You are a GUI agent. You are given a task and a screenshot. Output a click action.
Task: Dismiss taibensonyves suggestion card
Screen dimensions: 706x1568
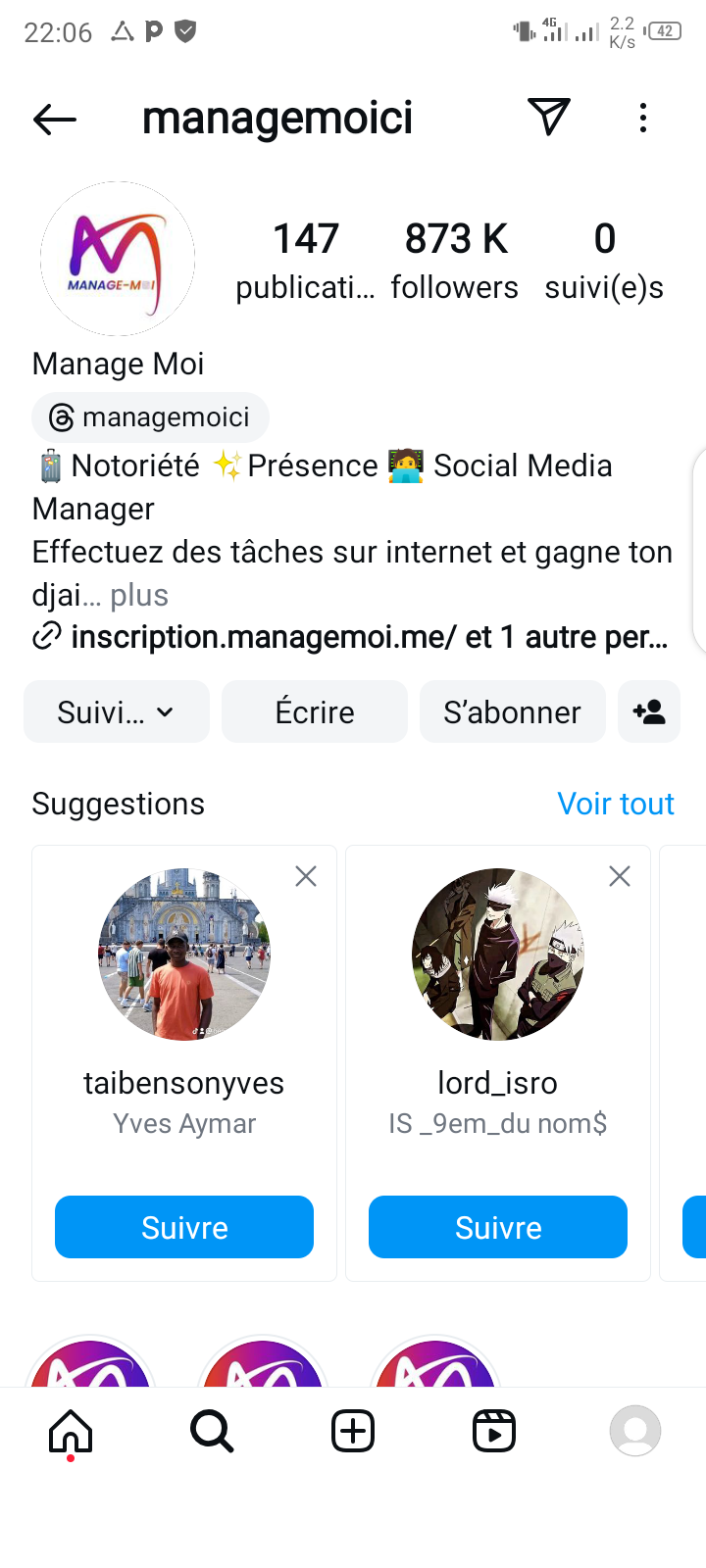click(x=306, y=876)
